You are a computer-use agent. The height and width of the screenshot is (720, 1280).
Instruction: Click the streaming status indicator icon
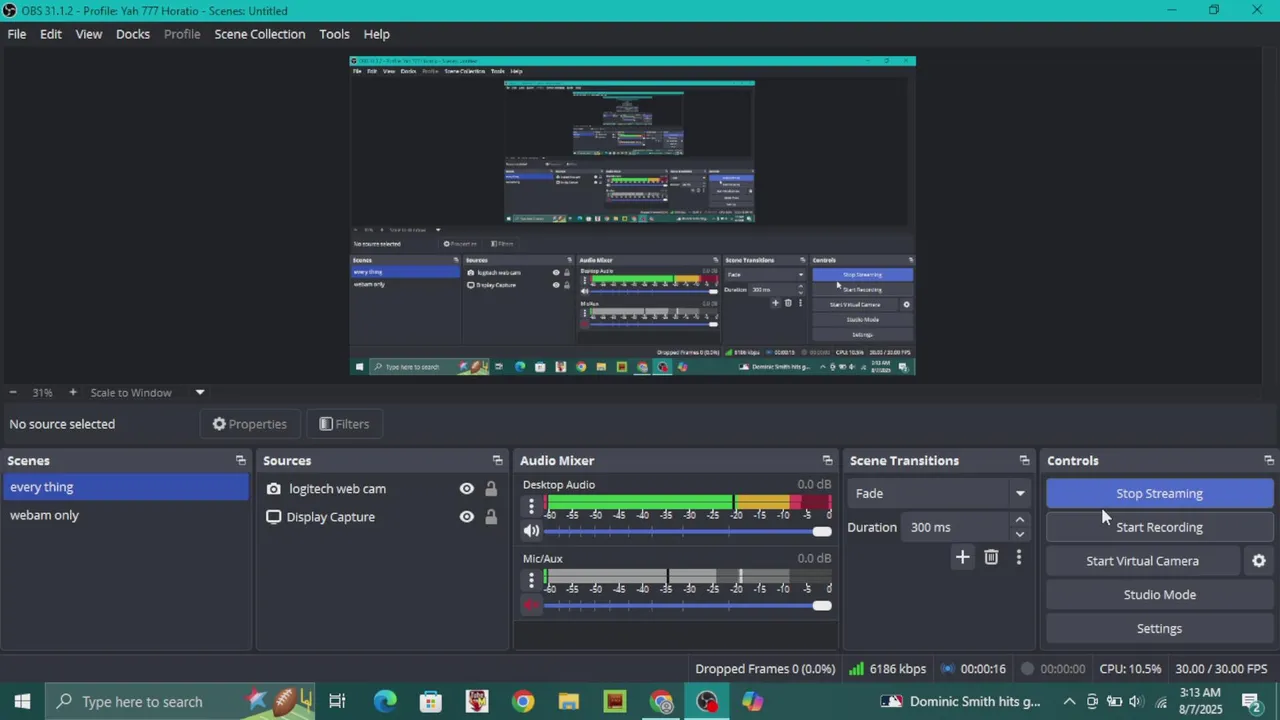(x=949, y=669)
